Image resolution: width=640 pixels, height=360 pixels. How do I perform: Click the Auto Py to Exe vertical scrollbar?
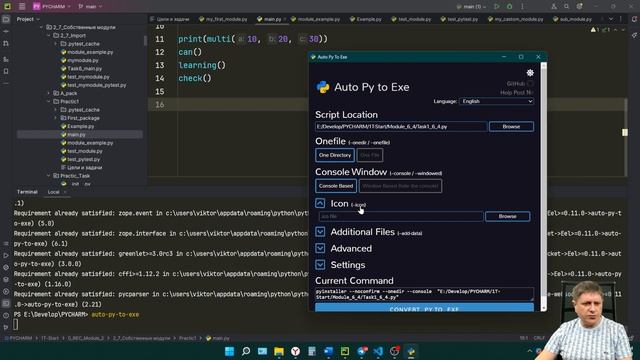[543, 186]
